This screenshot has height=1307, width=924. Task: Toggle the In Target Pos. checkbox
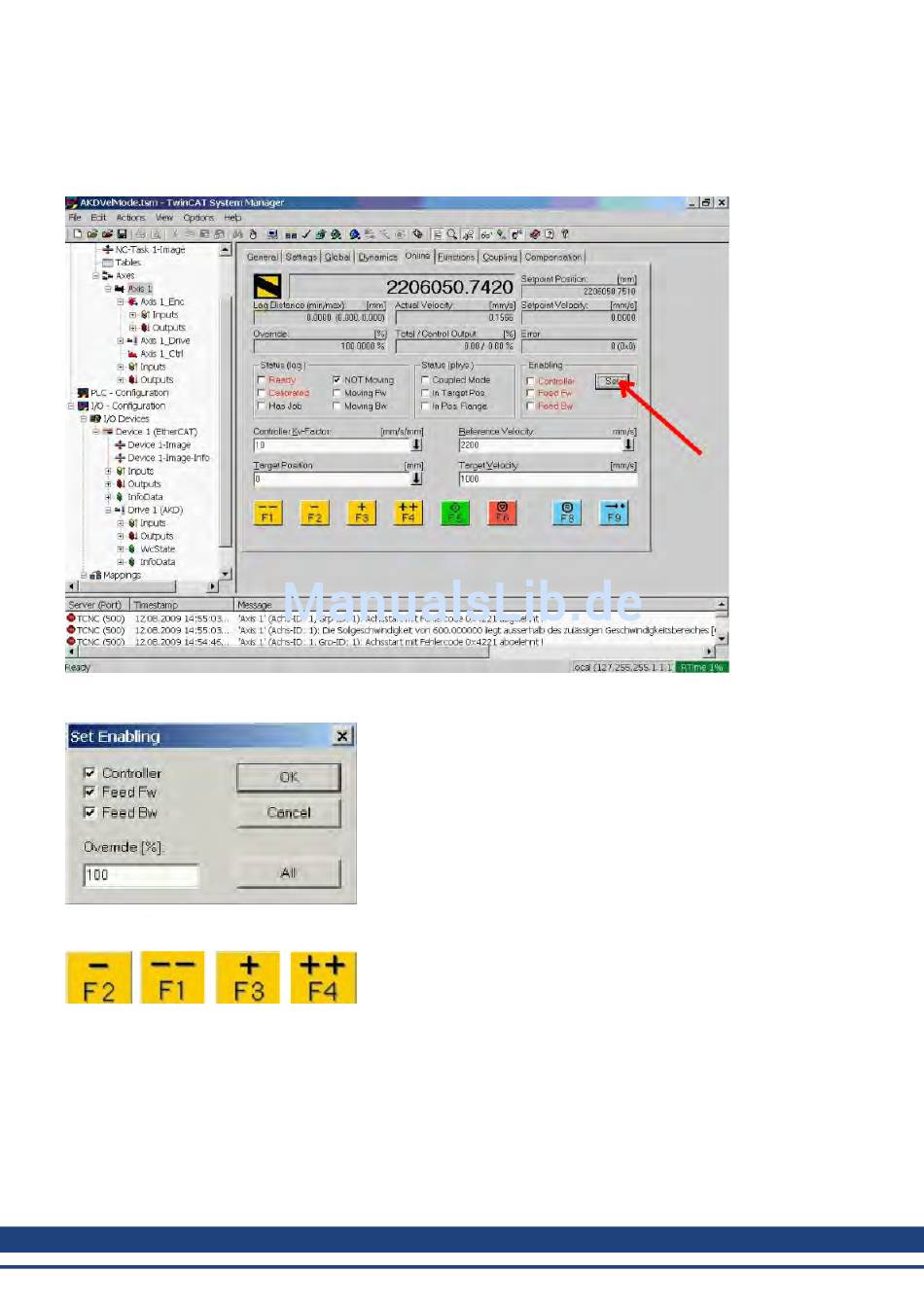click(425, 393)
